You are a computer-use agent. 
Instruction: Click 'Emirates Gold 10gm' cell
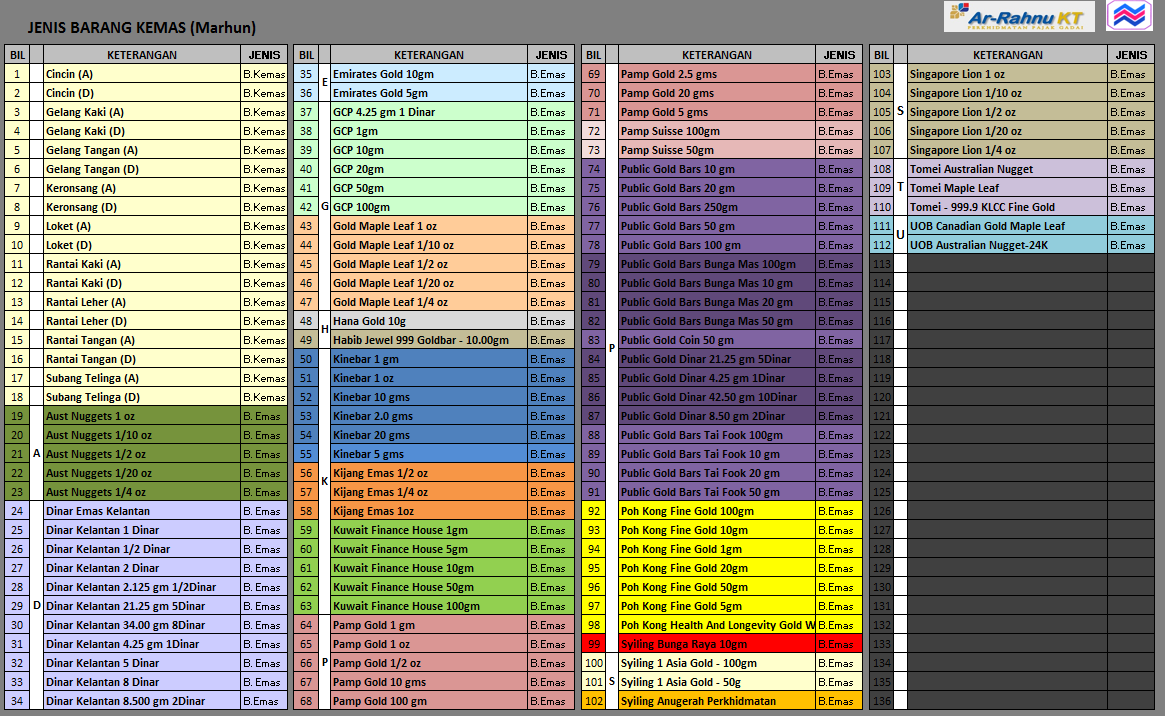pos(429,74)
